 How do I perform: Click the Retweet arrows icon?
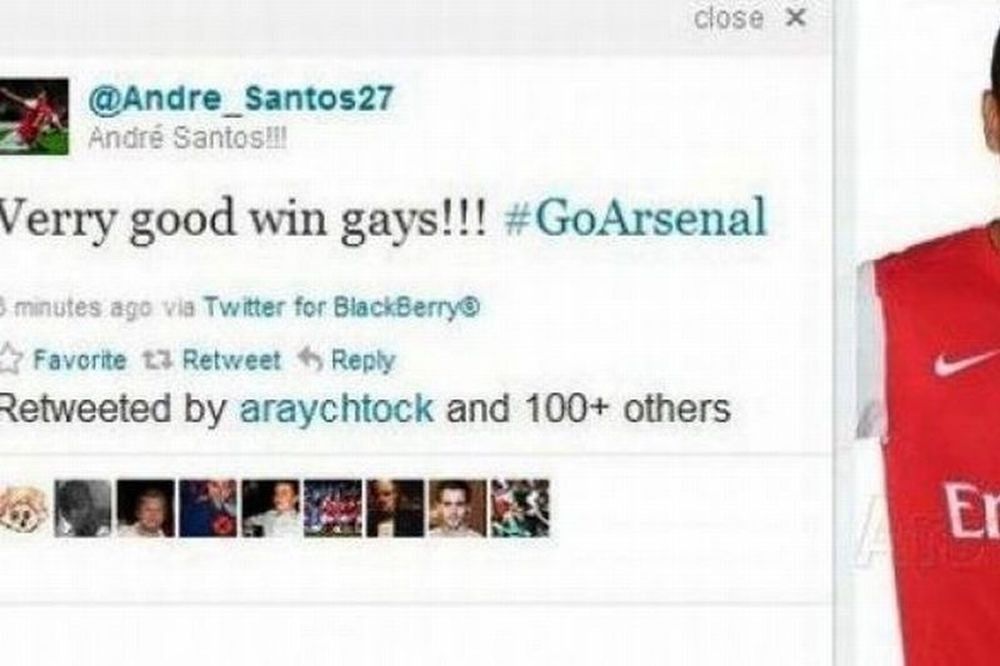pyautogui.click(x=157, y=361)
